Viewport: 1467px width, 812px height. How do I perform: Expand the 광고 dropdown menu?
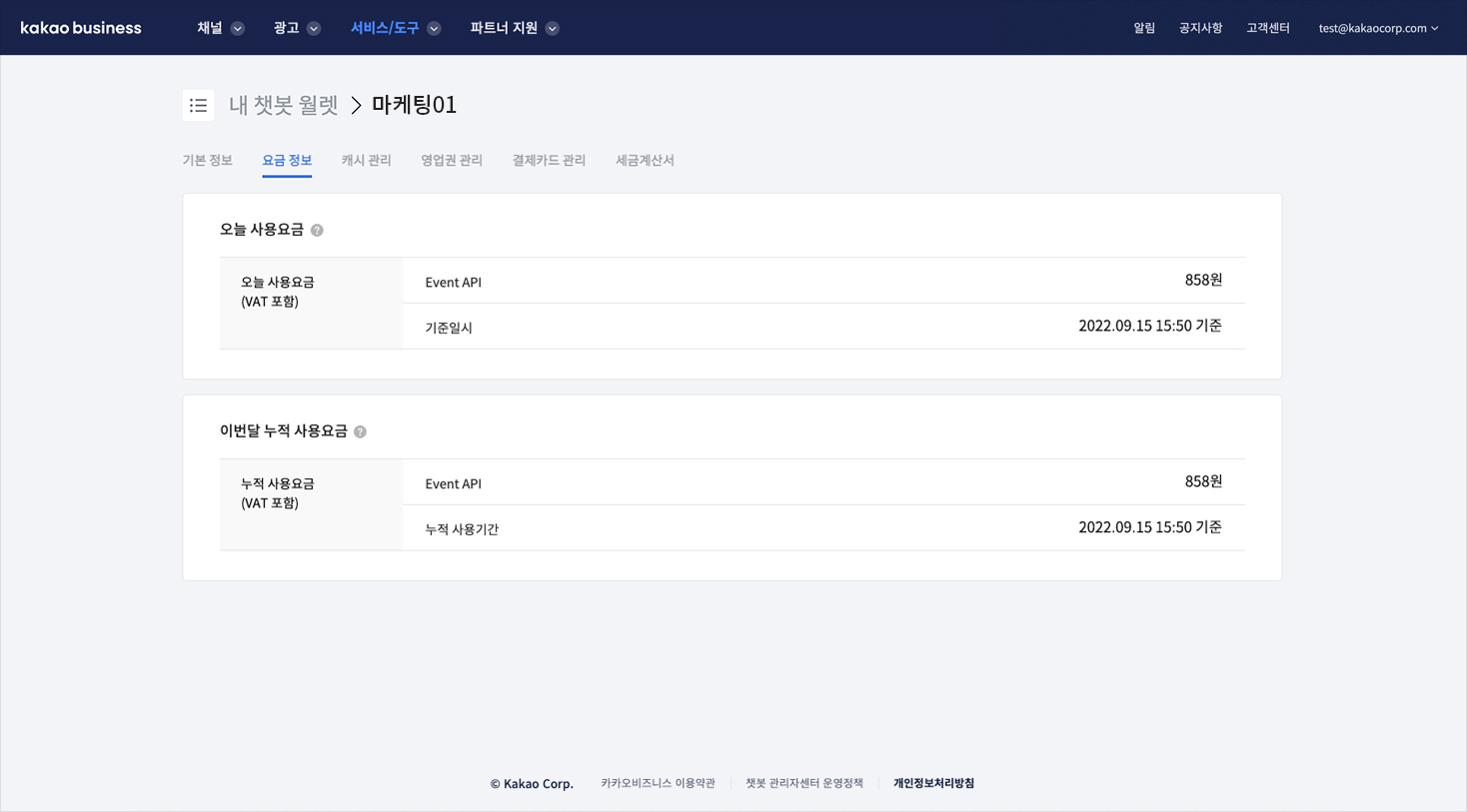click(x=296, y=28)
